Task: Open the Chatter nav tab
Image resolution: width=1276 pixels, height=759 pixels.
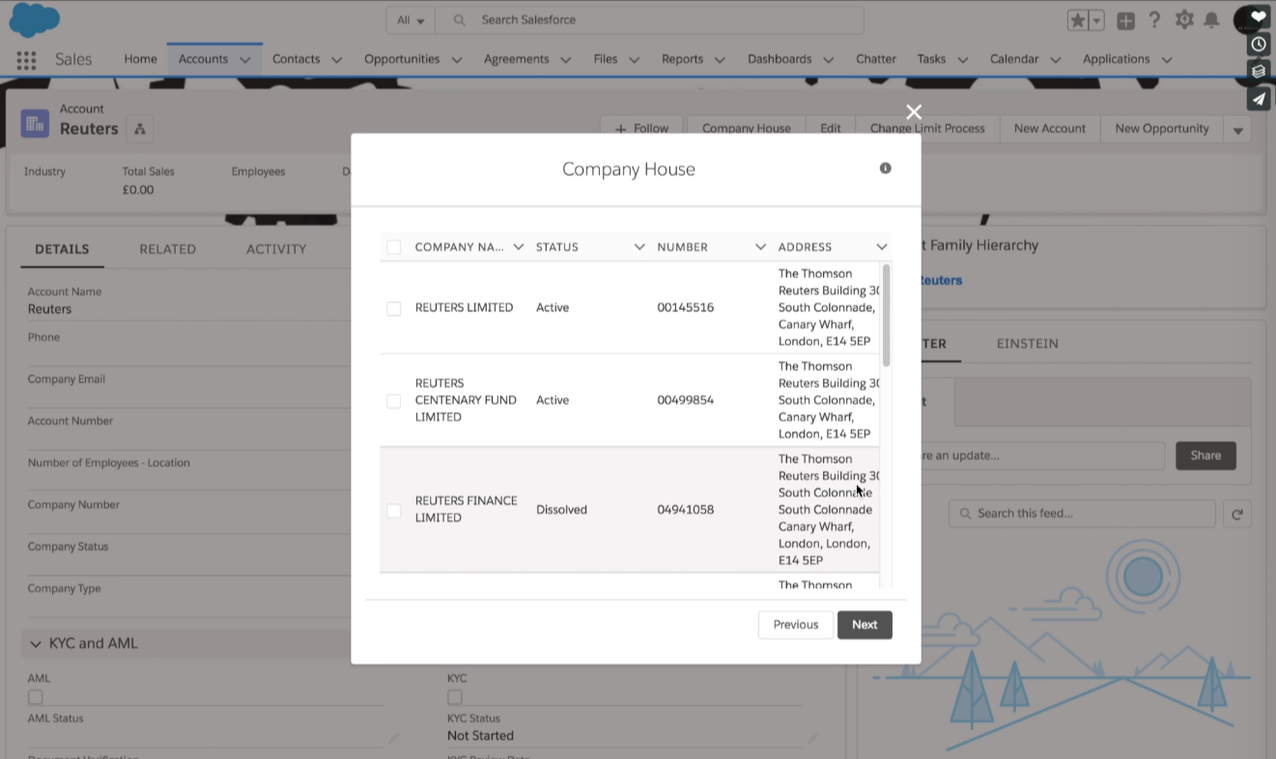Action: [876, 59]
